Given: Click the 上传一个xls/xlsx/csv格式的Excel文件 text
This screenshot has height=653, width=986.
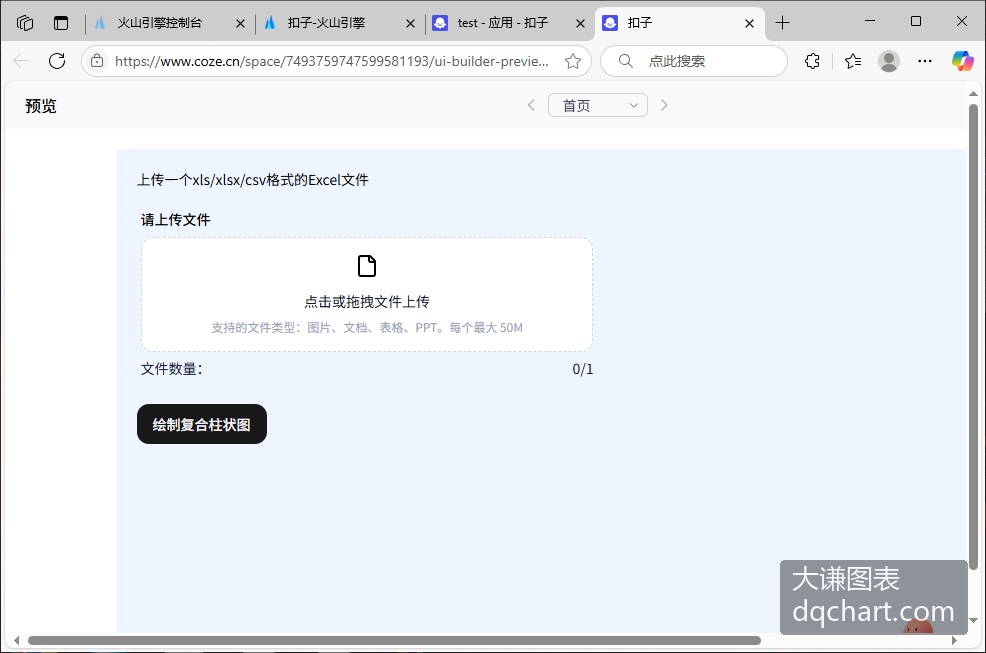Looking at the screenshot, I should [x=253, y=180].
